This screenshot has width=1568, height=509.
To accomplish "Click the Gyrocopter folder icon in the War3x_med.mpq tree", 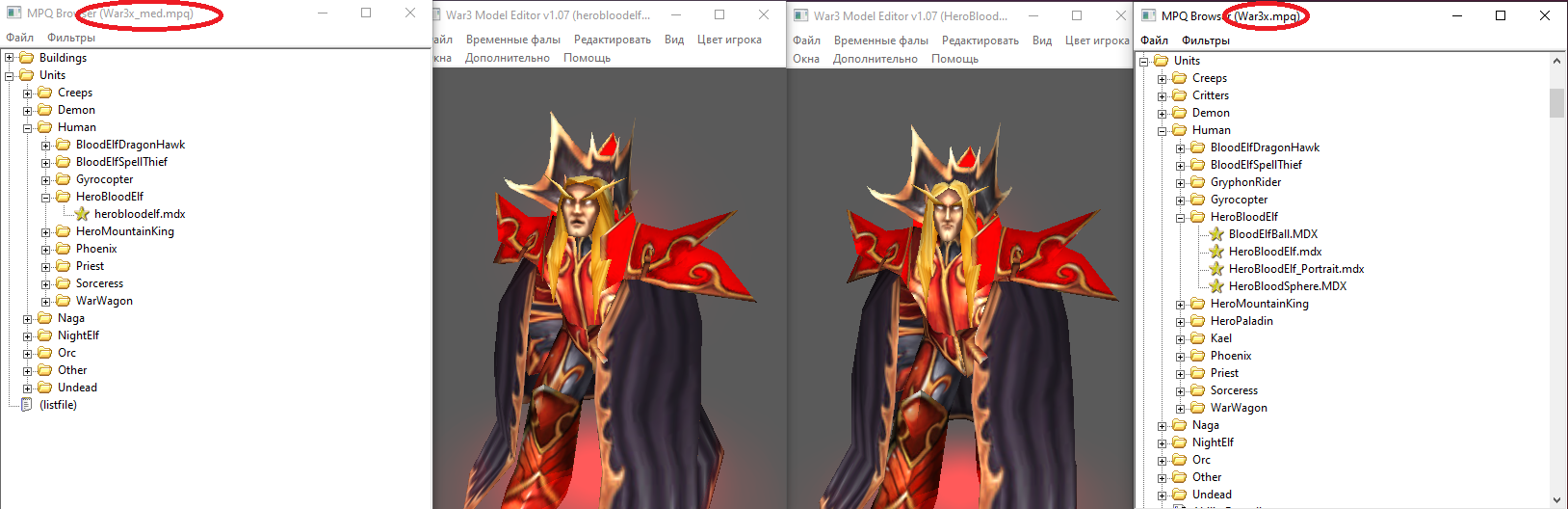I will coord(64,179).
